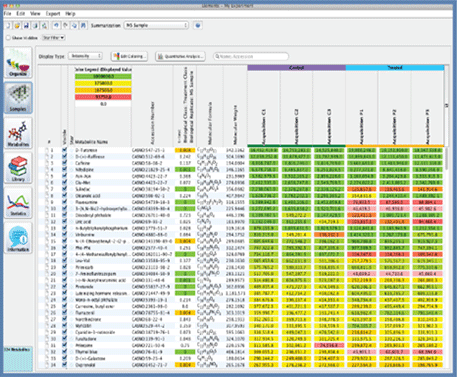Open the Display Type Intensity dropdown

click(x=85, y=56)
